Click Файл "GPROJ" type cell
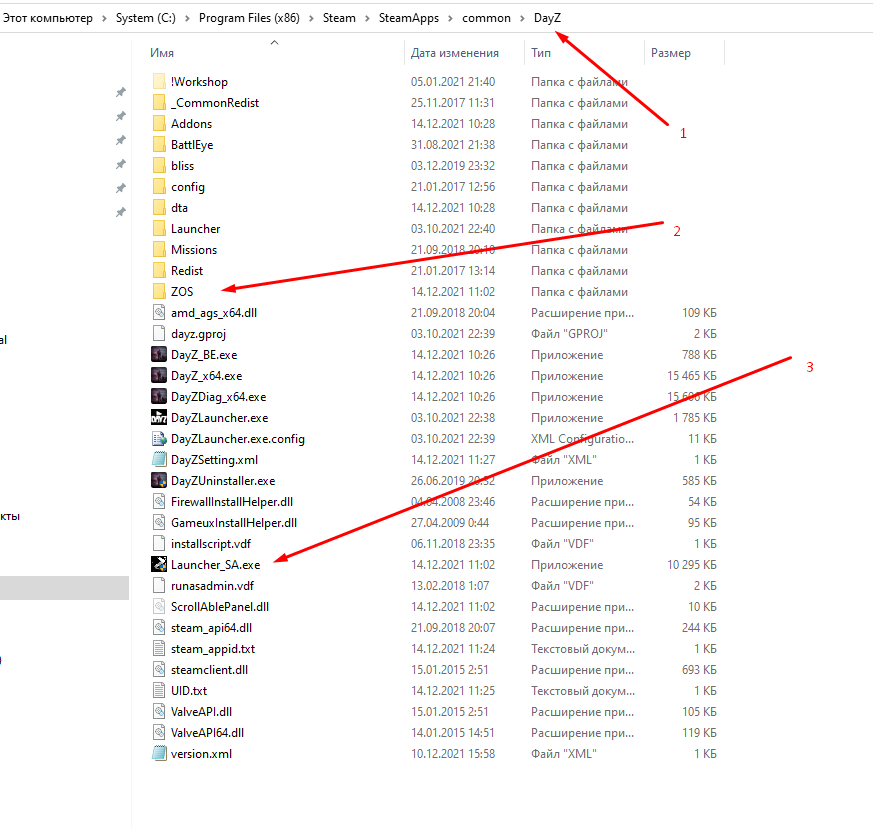This screenshot has width=873, height=828. (x=569, y=334)
